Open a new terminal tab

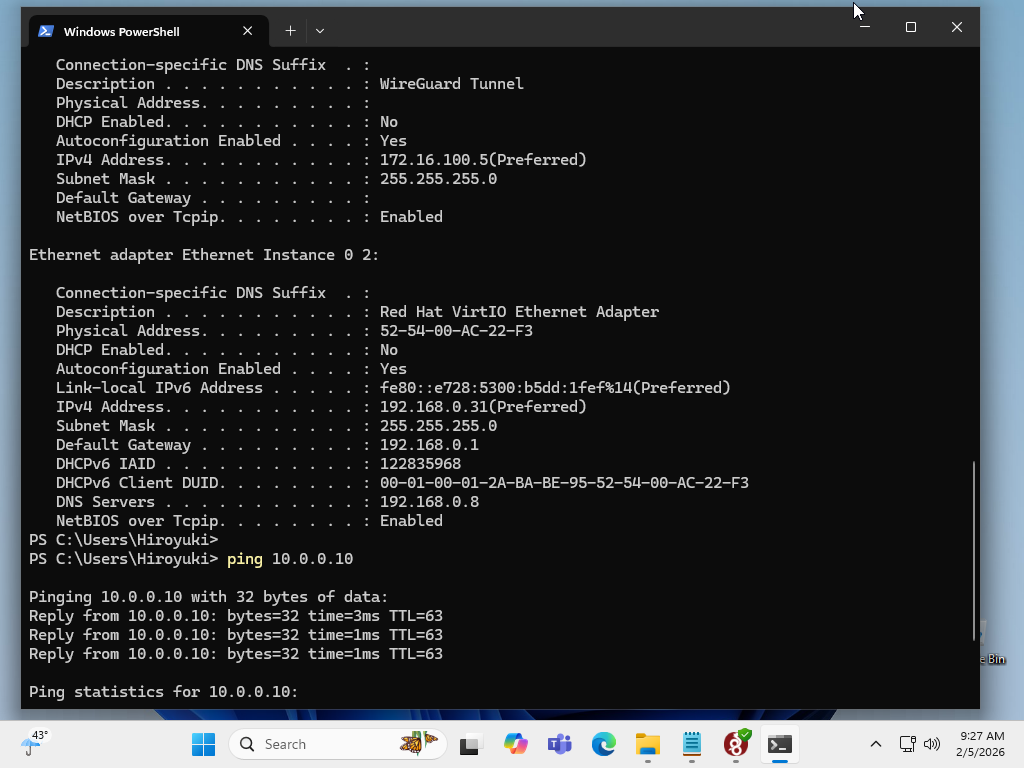tap(291, 31)
